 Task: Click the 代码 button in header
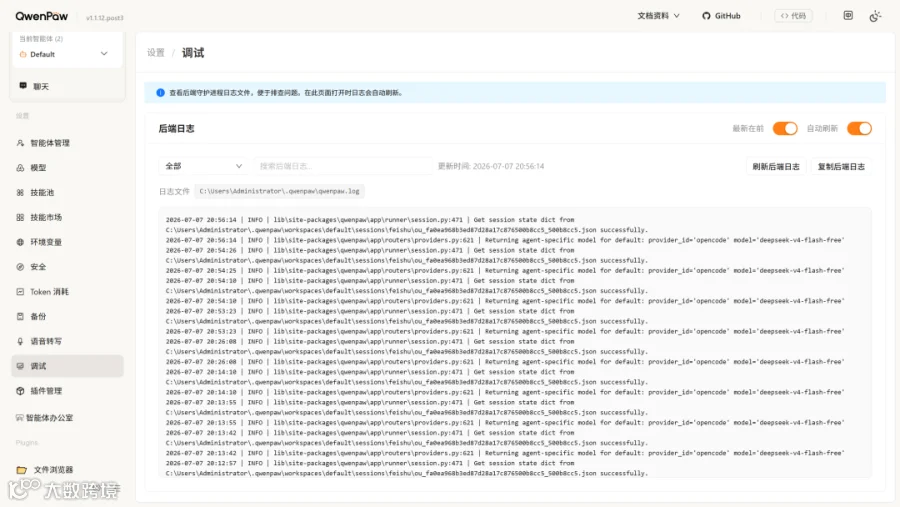(x=793, y=16)
